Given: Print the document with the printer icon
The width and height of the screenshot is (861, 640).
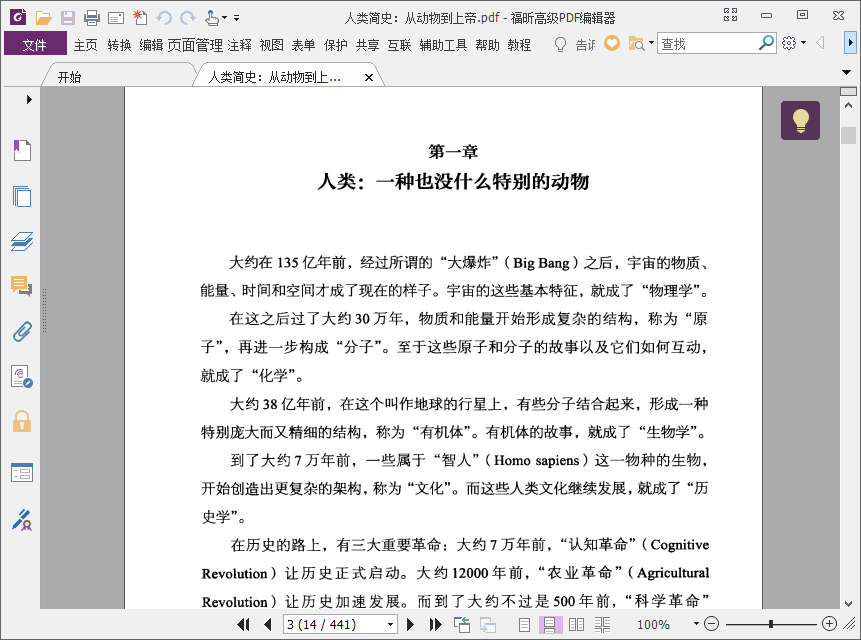Looking at the screenshot, I should pos(92,18).
